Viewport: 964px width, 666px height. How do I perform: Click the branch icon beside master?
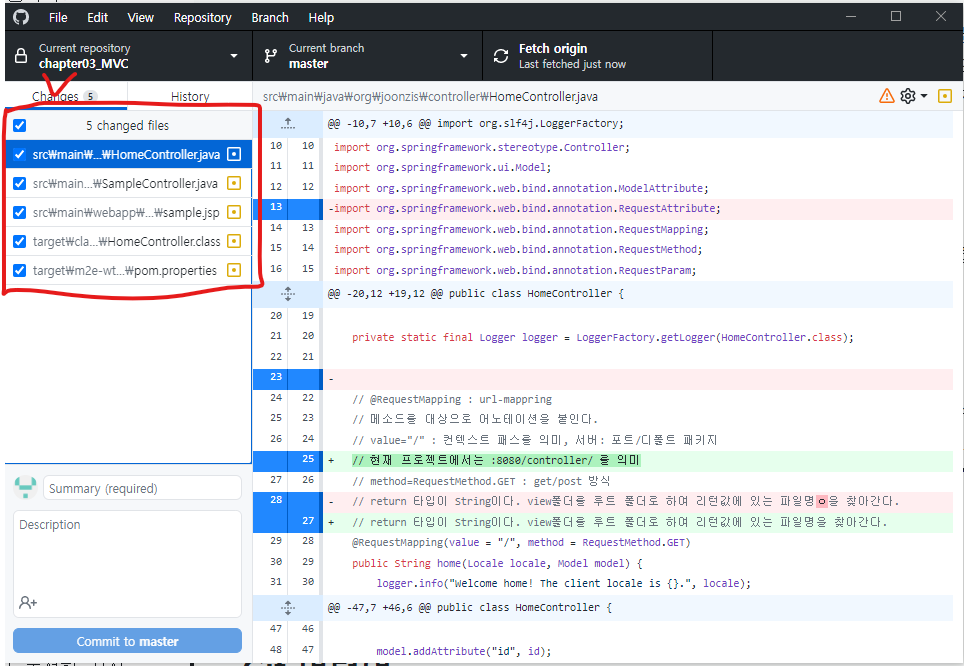point(271,56)
